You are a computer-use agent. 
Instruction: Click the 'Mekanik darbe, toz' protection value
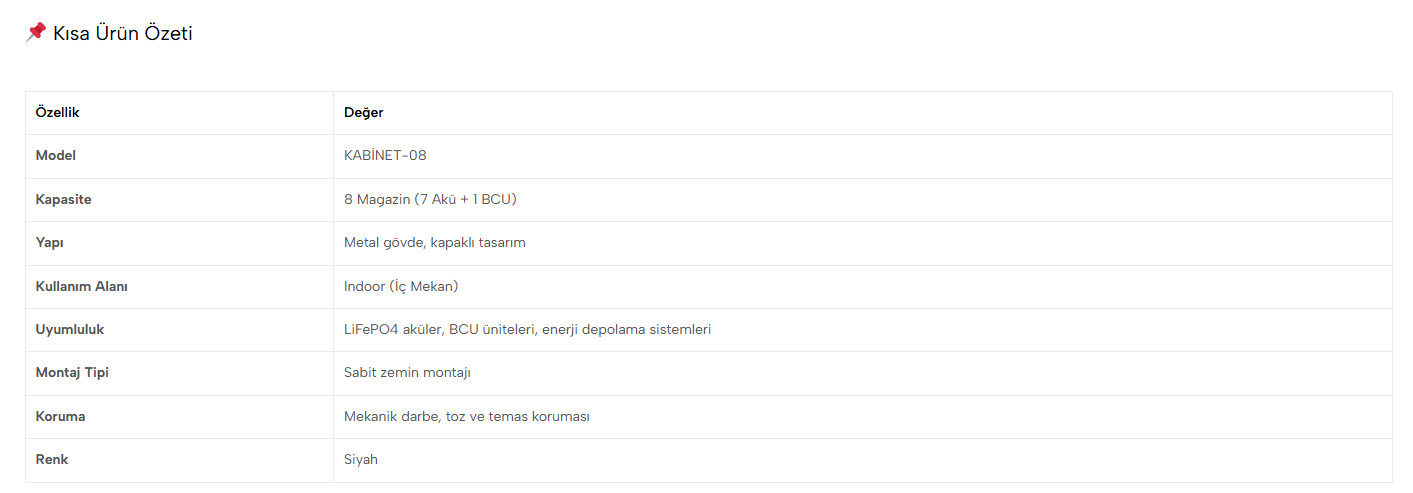click(x=467, y=416)
